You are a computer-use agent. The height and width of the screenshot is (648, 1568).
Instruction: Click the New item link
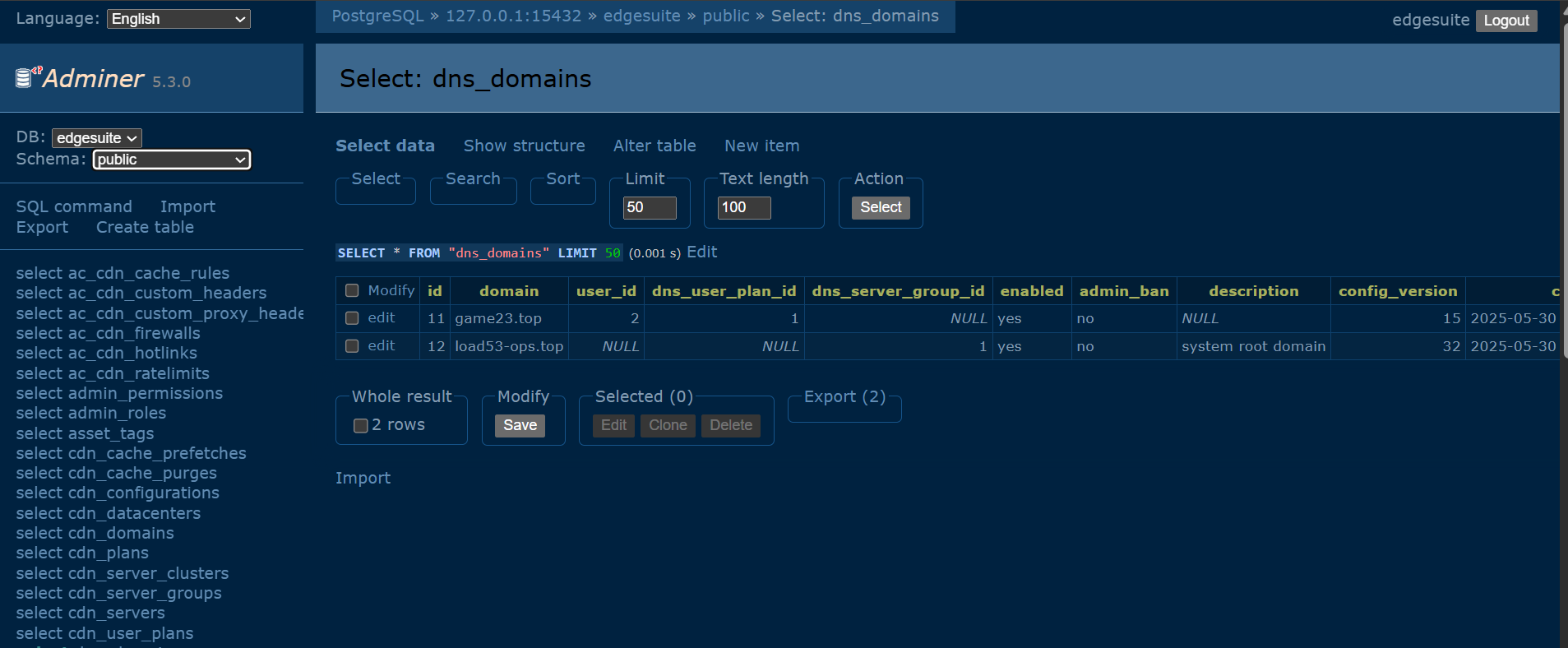click(761, 146)
